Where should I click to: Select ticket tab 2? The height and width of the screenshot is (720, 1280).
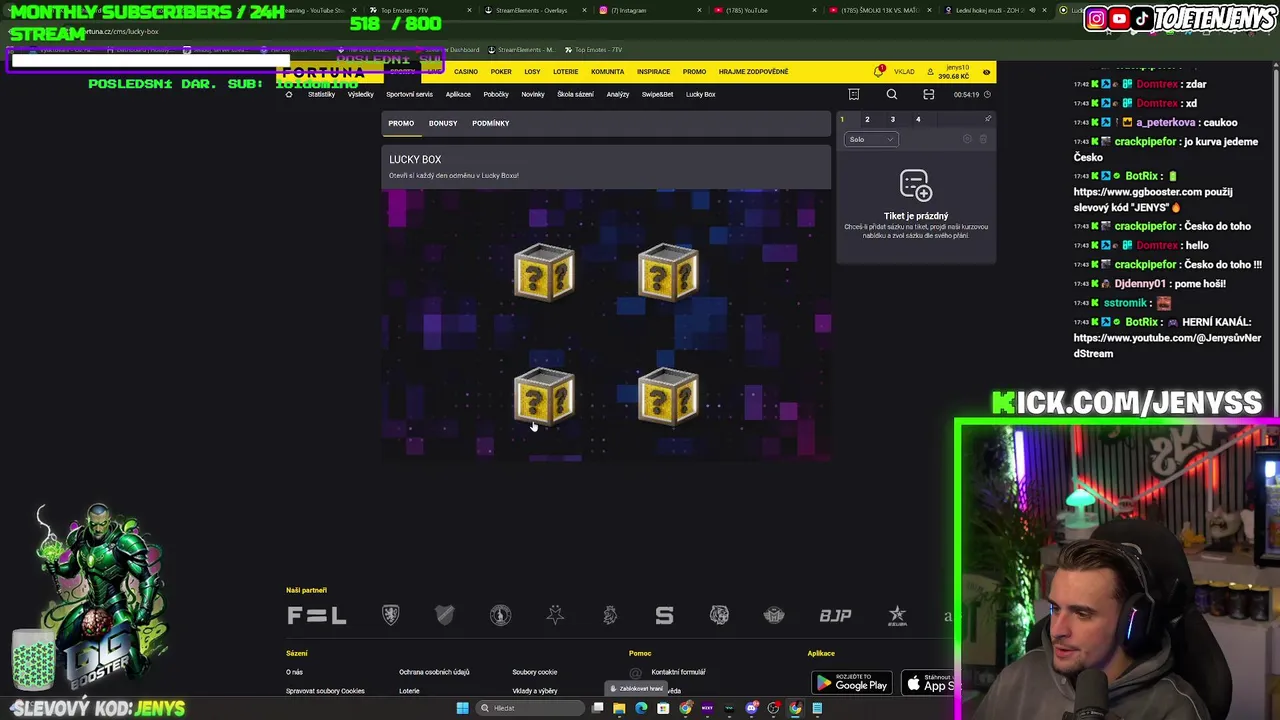click(x=867, y=119)
